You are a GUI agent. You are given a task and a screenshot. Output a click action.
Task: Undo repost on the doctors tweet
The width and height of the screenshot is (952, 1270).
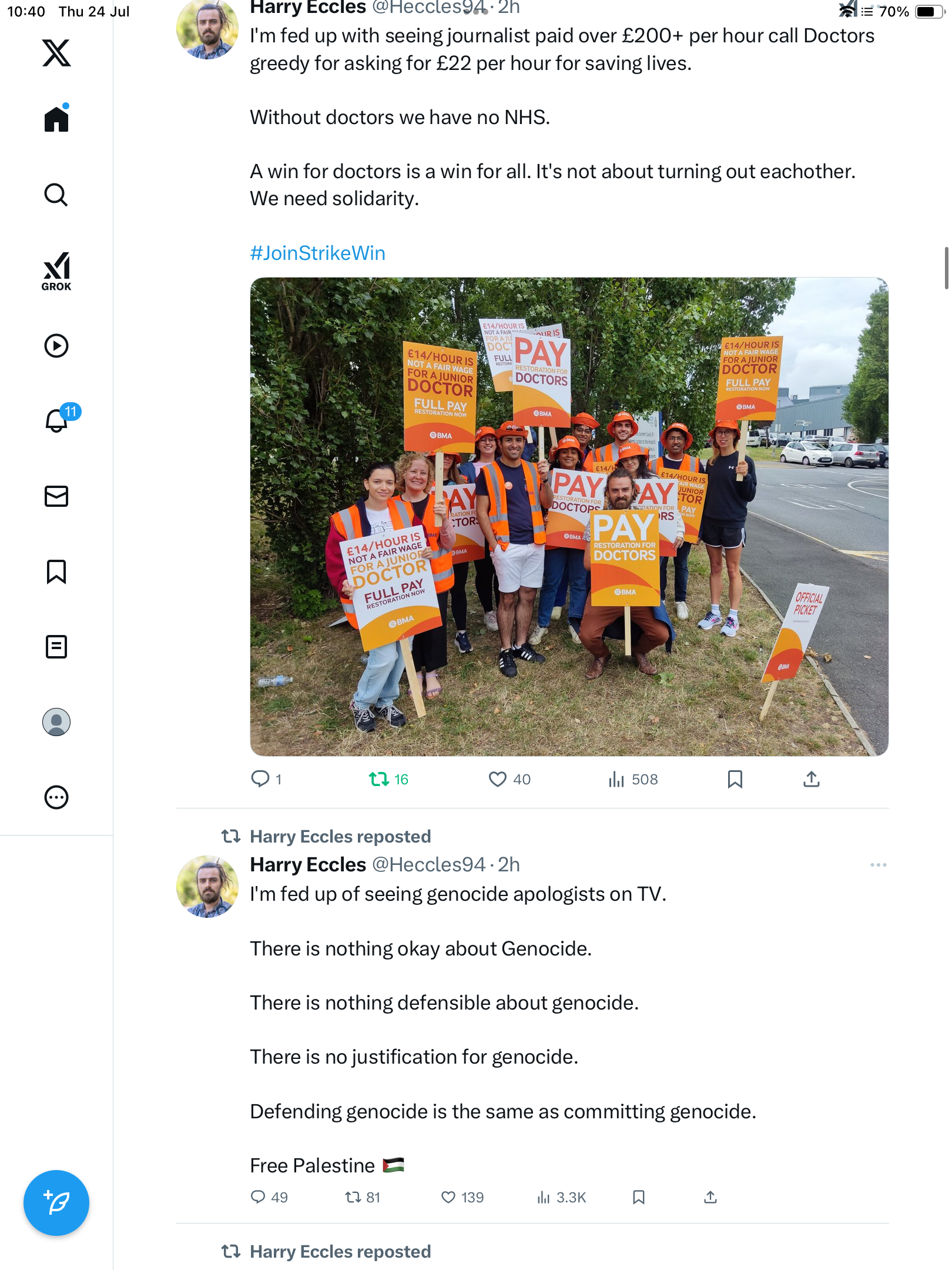click(388, 780)
